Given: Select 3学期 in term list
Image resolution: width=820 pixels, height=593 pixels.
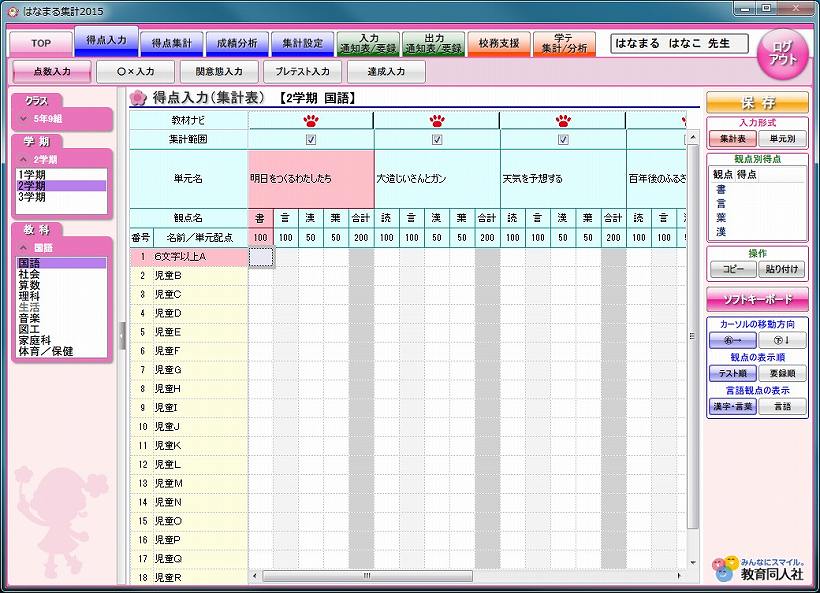Looking at the screenshot, I should [62, 197].
